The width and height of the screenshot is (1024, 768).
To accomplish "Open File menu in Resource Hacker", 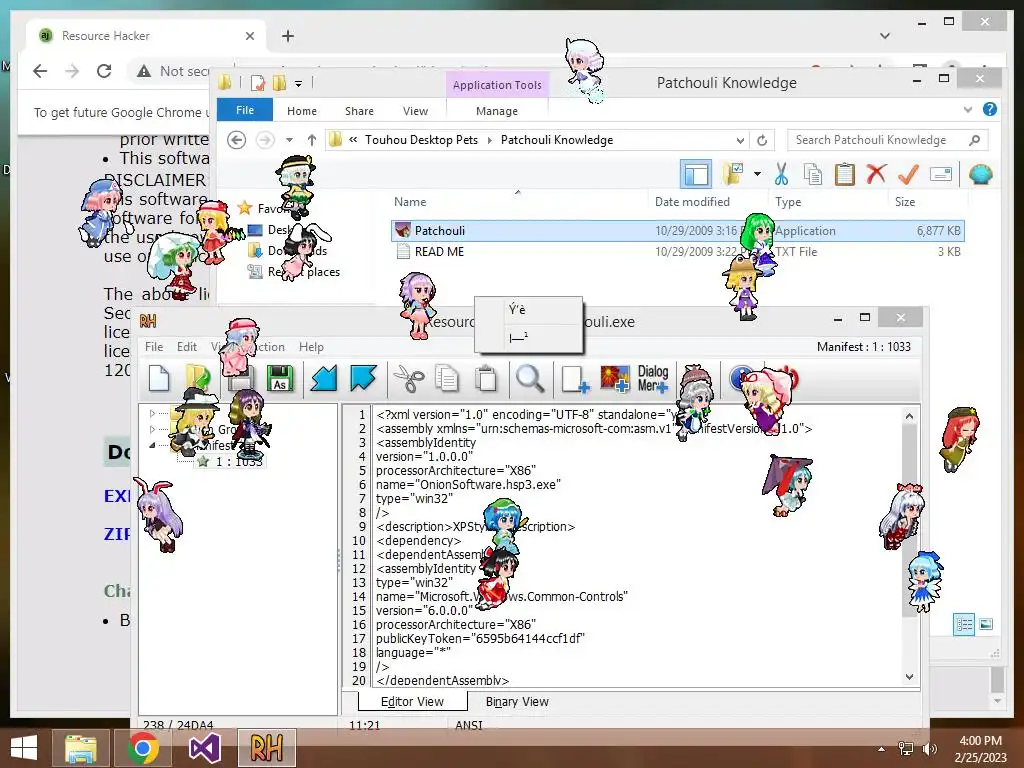I will pyautogui.click(x=154, y=347).
